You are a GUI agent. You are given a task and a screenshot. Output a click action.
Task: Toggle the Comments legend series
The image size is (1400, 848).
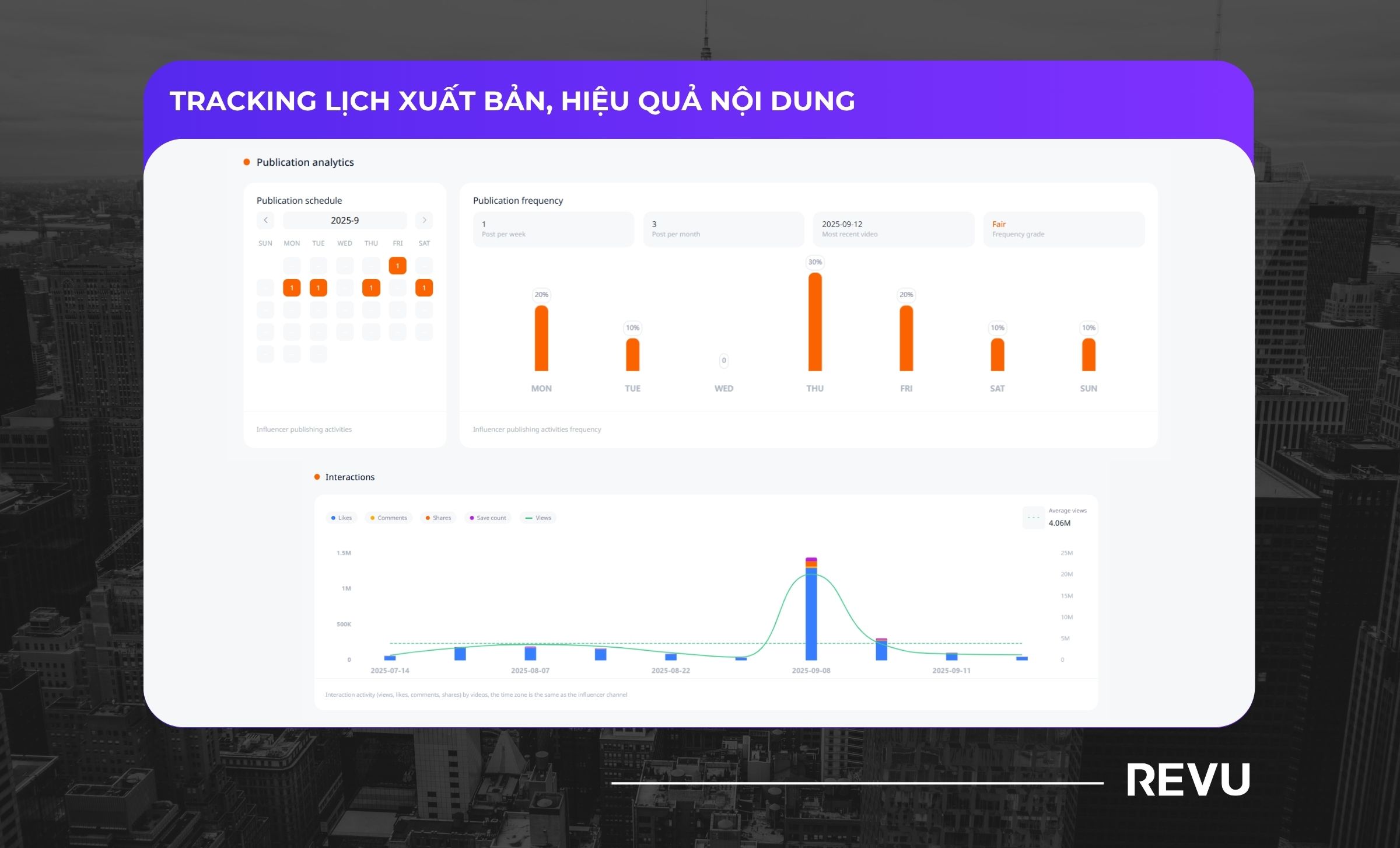pos(388,518)
